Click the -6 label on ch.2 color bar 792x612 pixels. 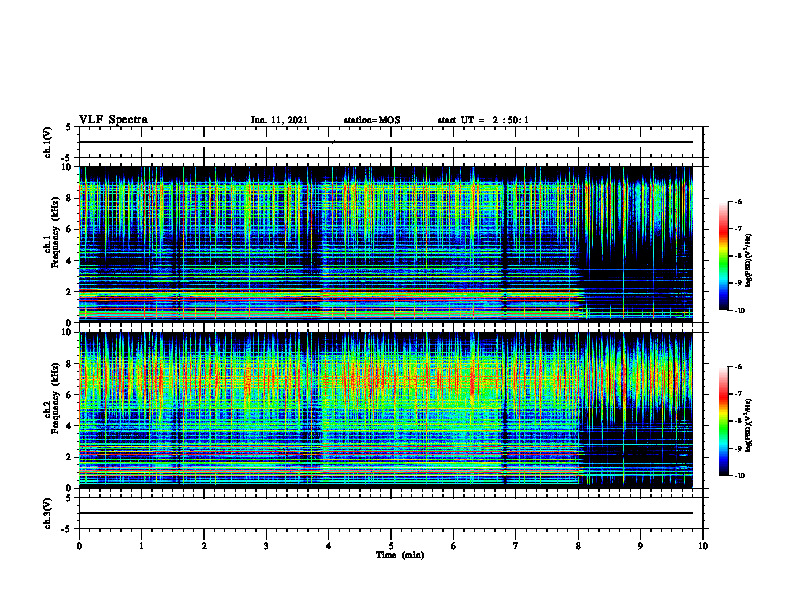[738, 368]
